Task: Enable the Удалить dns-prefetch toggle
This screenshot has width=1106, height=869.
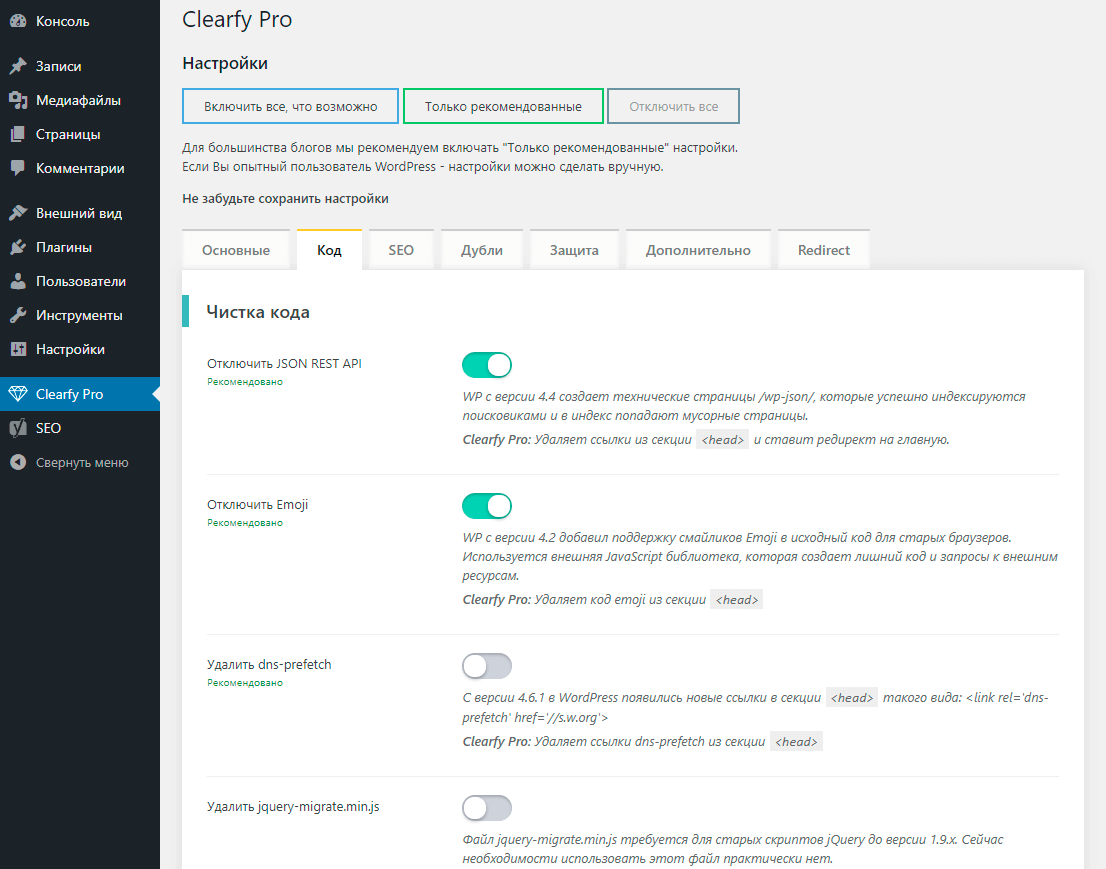Action: pyautogui.click(x=487, y=666)
